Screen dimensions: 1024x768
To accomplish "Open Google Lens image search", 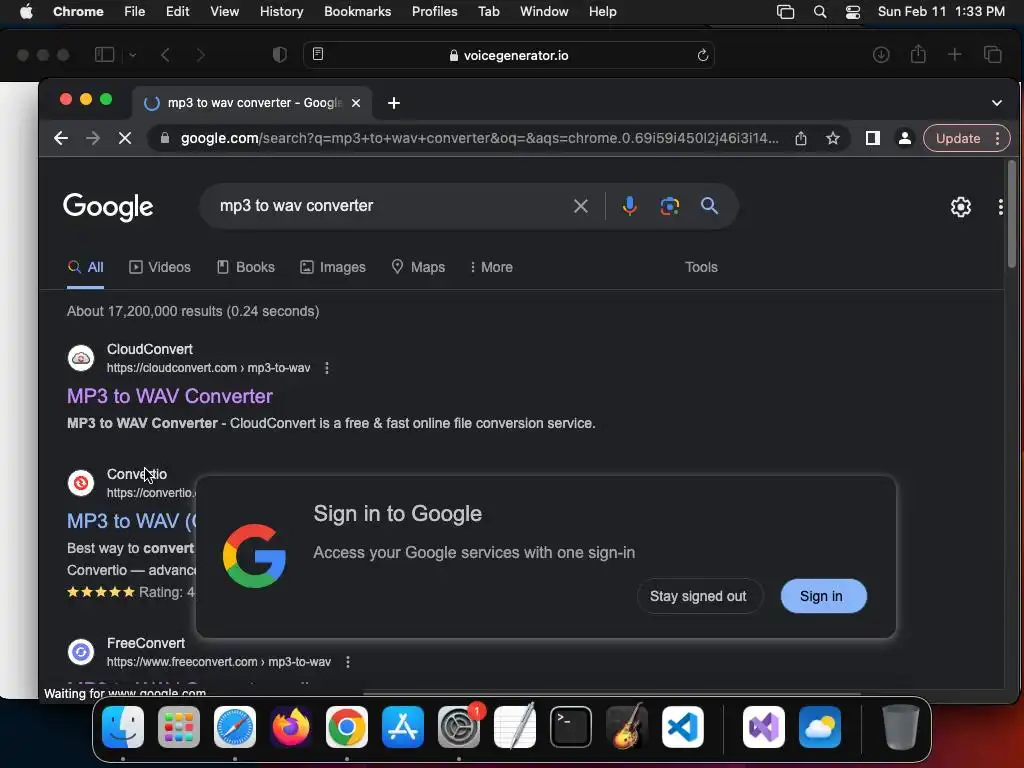I will point(669,206).
